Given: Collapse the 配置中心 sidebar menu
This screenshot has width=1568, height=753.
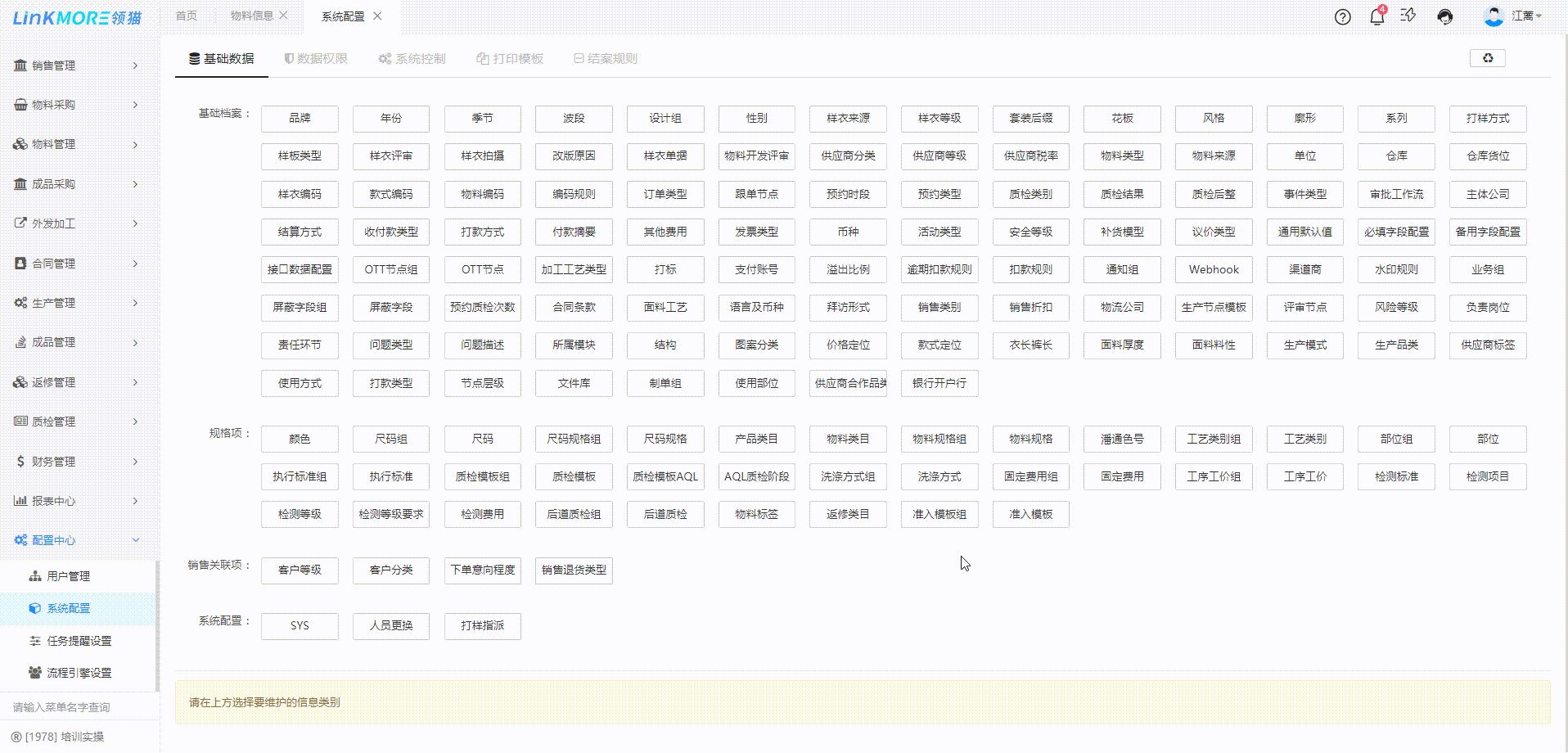Looking at the screenshot, I should (x=76, y=540).
